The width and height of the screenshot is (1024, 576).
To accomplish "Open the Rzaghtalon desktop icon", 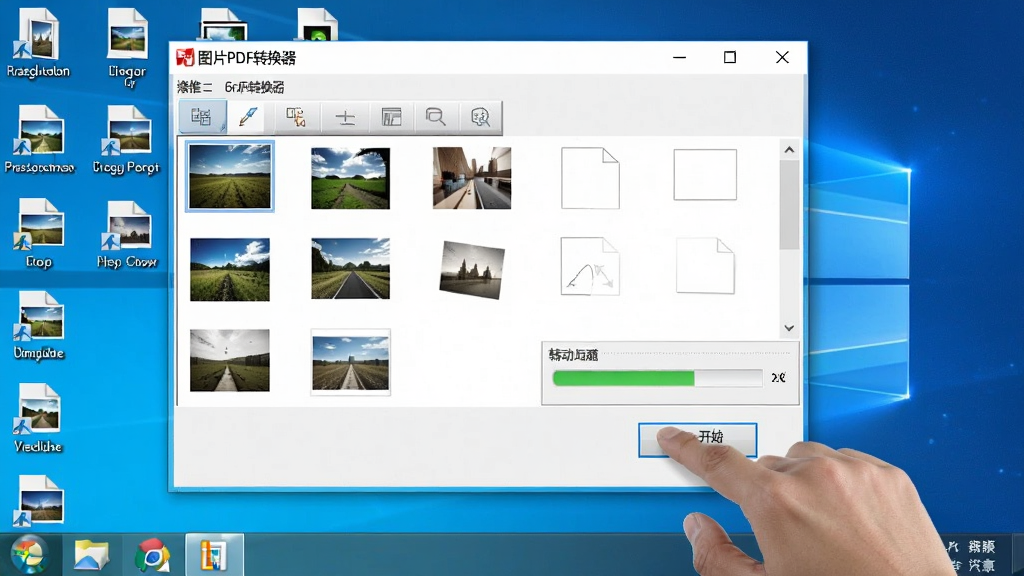I will 39,42.
